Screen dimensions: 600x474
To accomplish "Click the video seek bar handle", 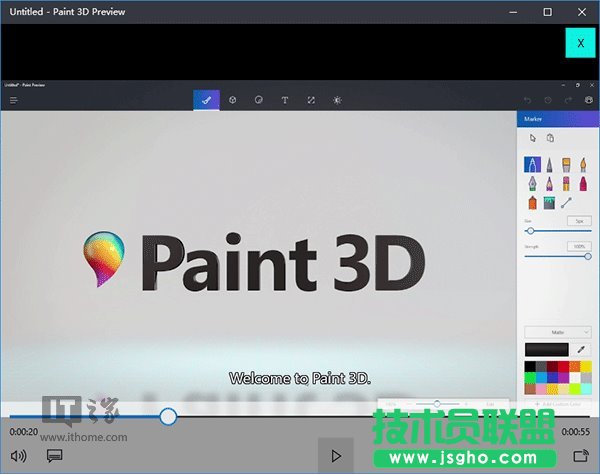I will [x=168, y=416].
